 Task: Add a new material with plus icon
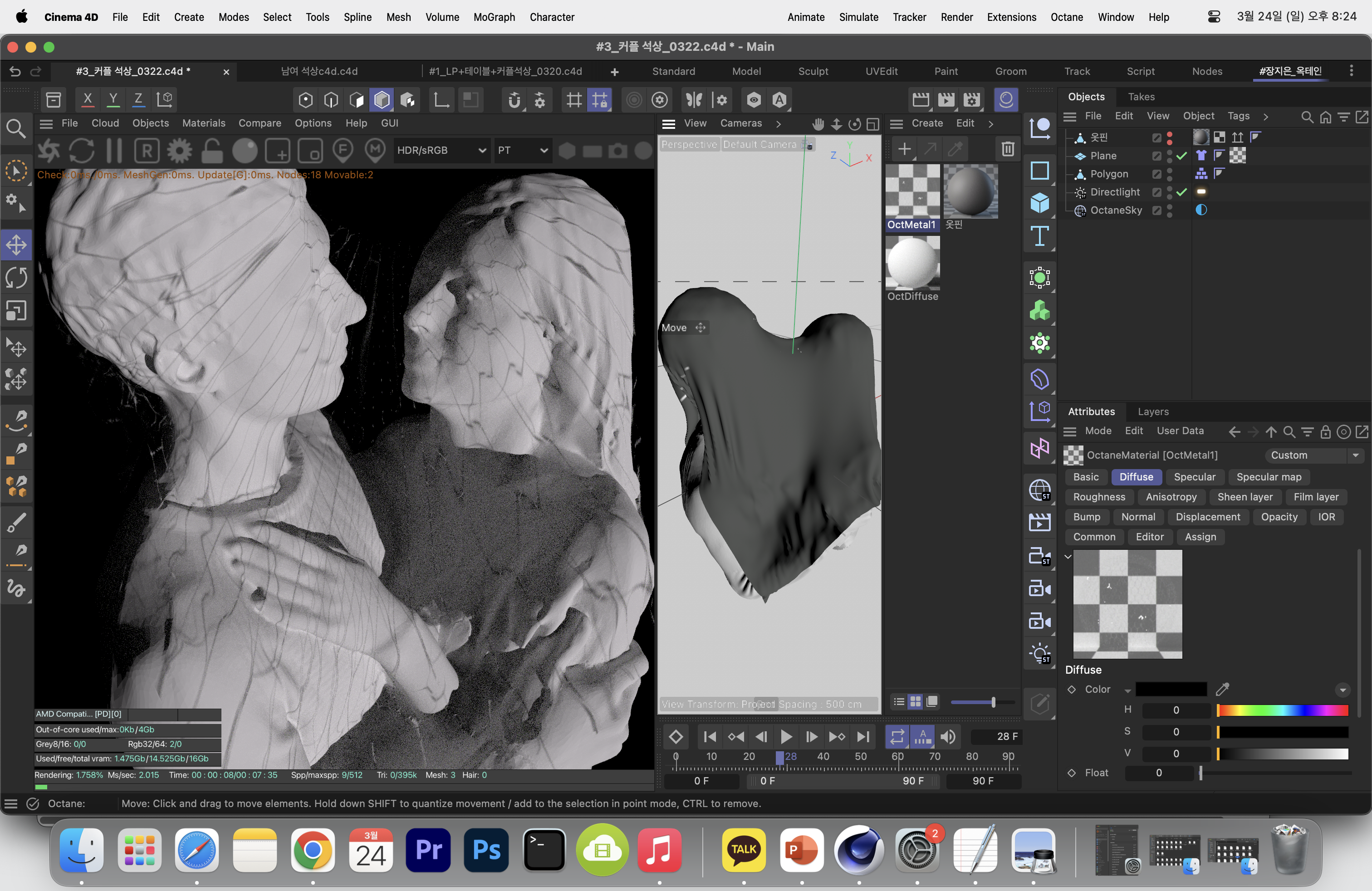click(x=905, y=149)
